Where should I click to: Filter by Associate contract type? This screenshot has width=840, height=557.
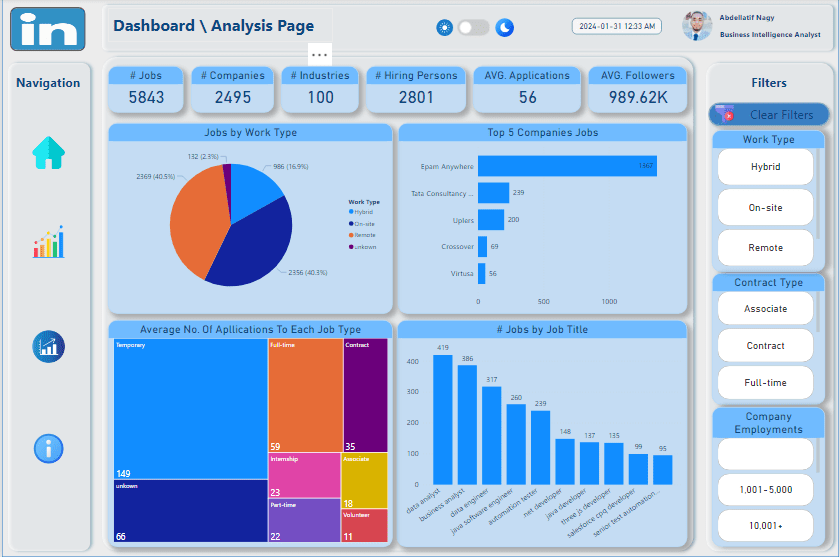765,308
